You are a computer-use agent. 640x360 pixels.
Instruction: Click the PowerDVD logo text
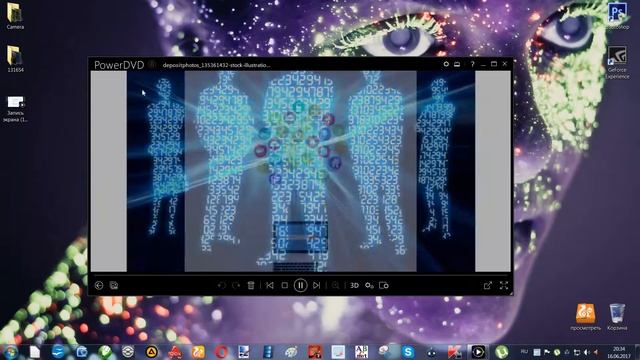(119, 65)
